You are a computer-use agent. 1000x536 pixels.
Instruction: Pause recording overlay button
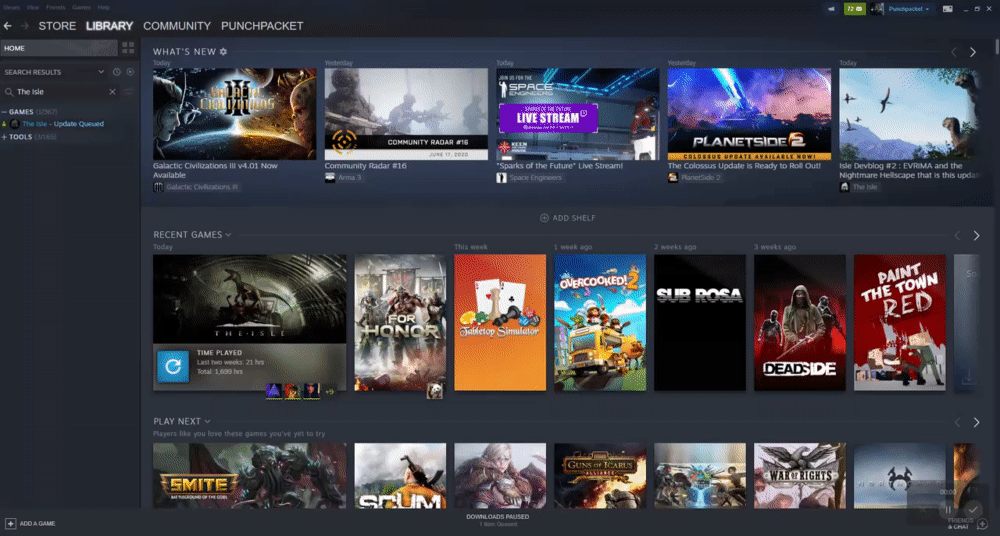(x=948, y=509)
